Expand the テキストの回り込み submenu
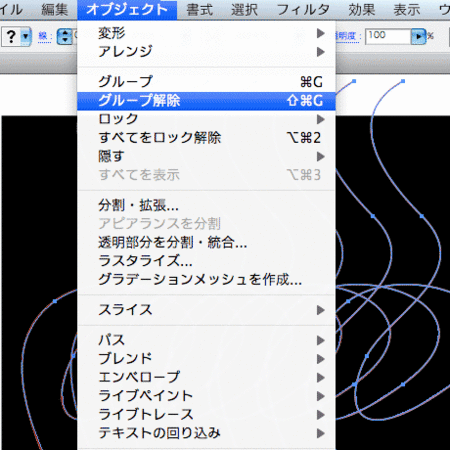The image size is (450, 450). tap(206, 433)
